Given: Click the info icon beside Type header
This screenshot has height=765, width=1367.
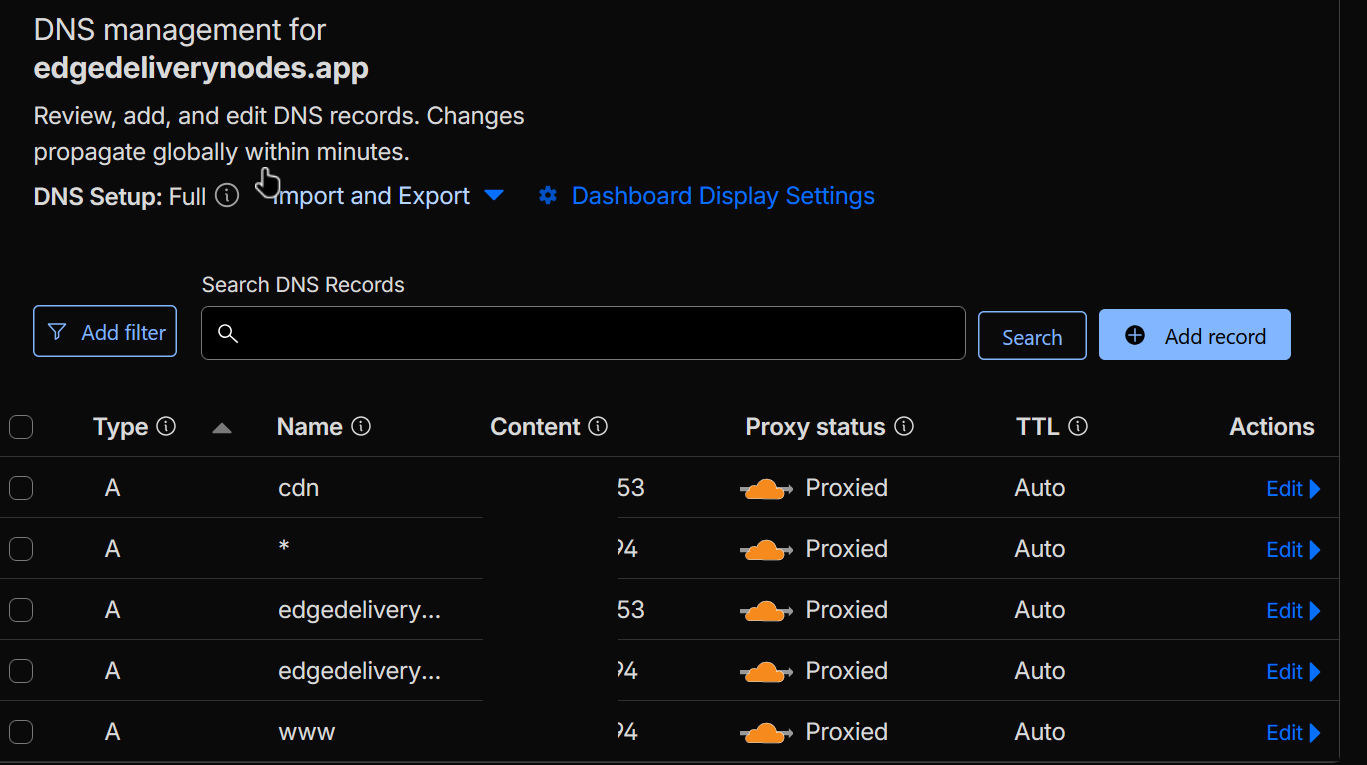Looking at the screenshot, I should pos(167,427).
